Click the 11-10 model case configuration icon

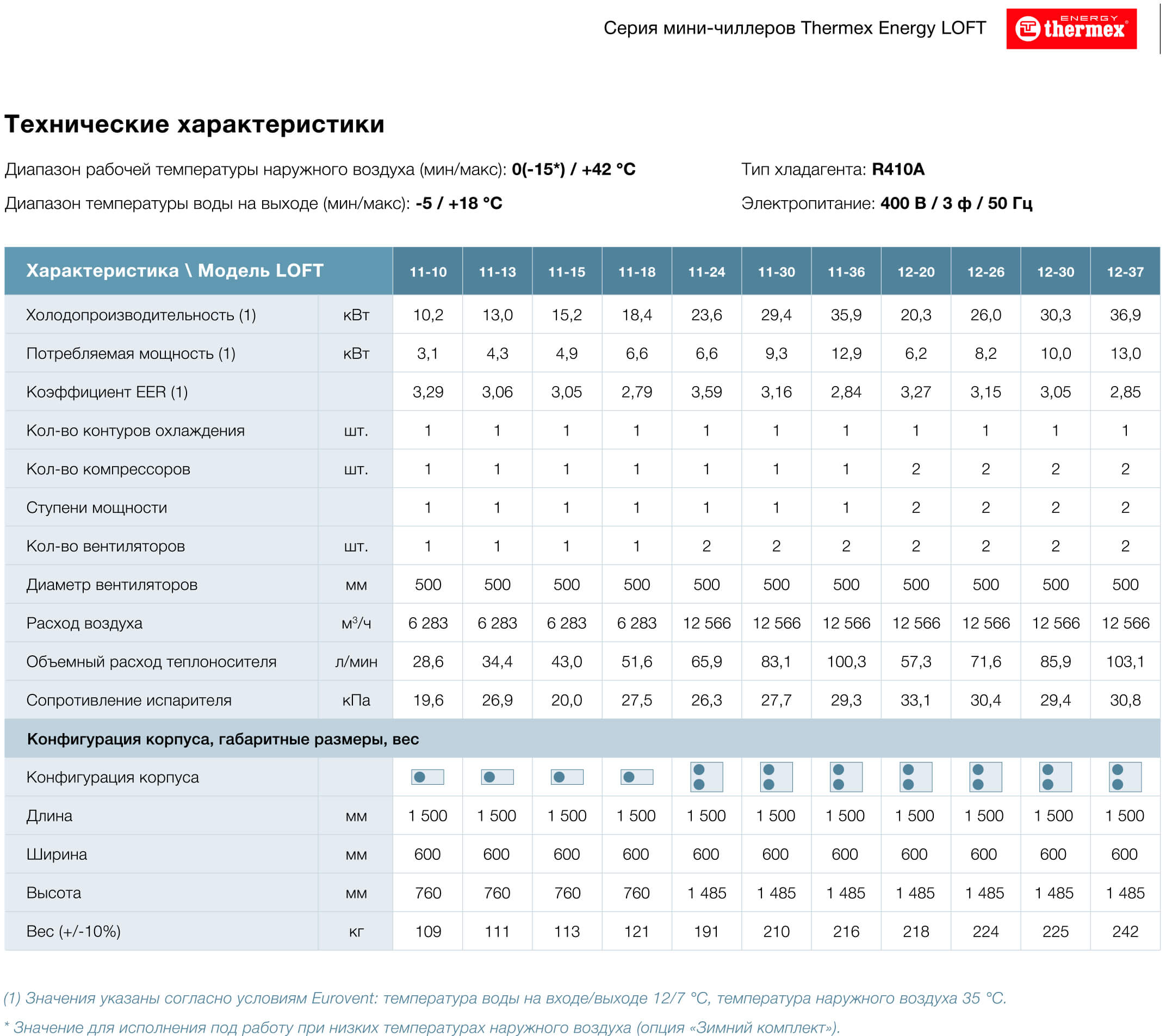pos(427,777)
